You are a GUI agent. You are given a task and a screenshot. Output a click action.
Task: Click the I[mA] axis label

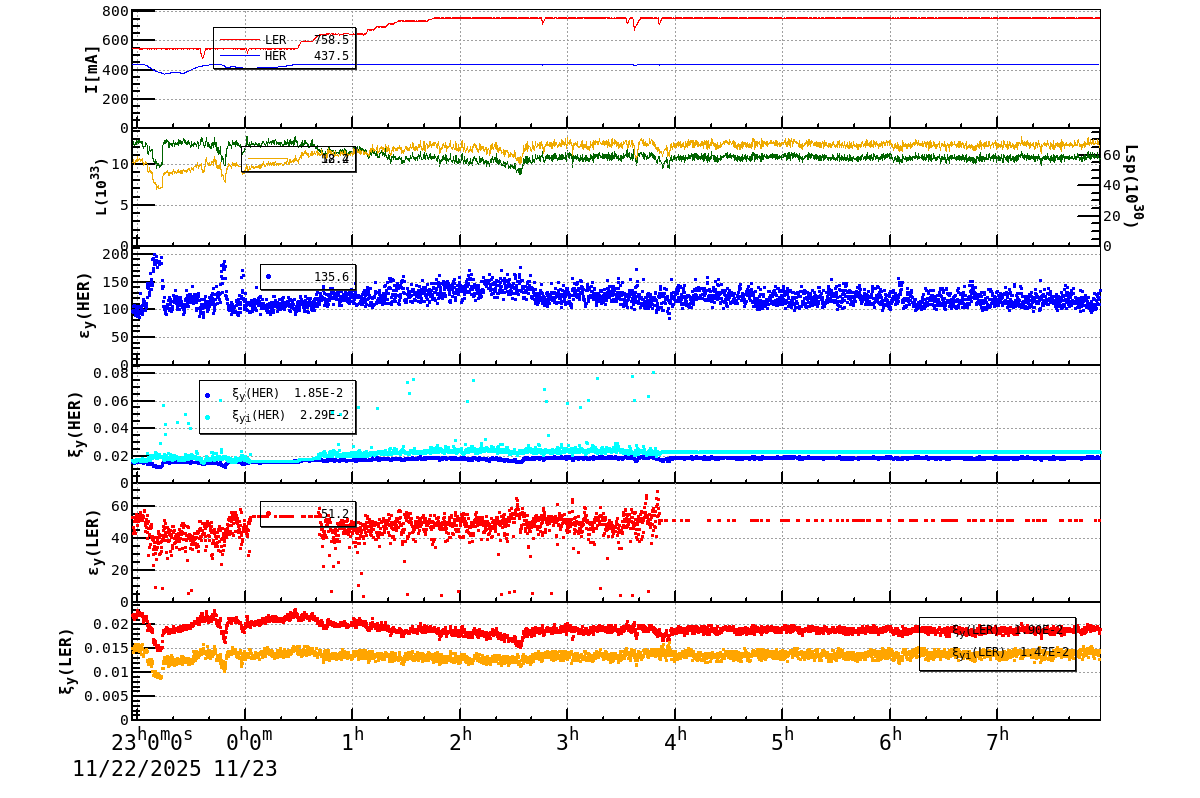click(92, 69)
